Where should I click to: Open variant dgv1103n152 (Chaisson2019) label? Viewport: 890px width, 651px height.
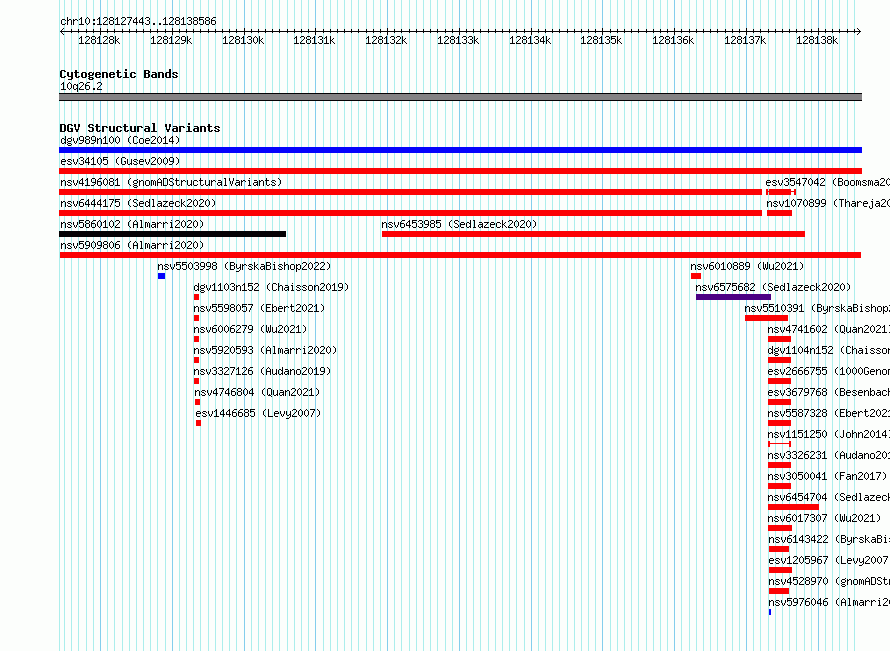tap(271, 287)
